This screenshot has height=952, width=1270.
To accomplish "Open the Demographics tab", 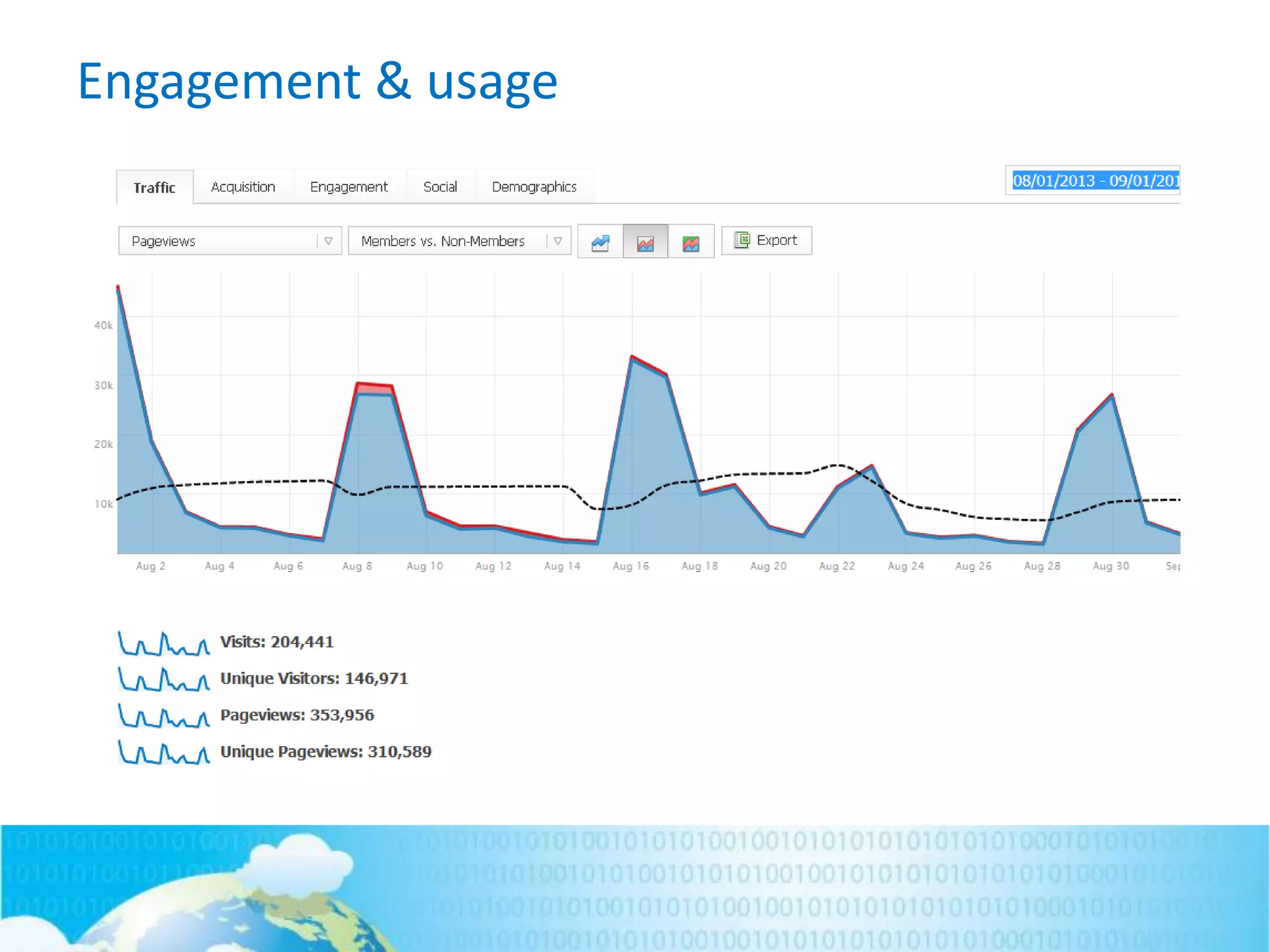I will click(x=534, y=187).
